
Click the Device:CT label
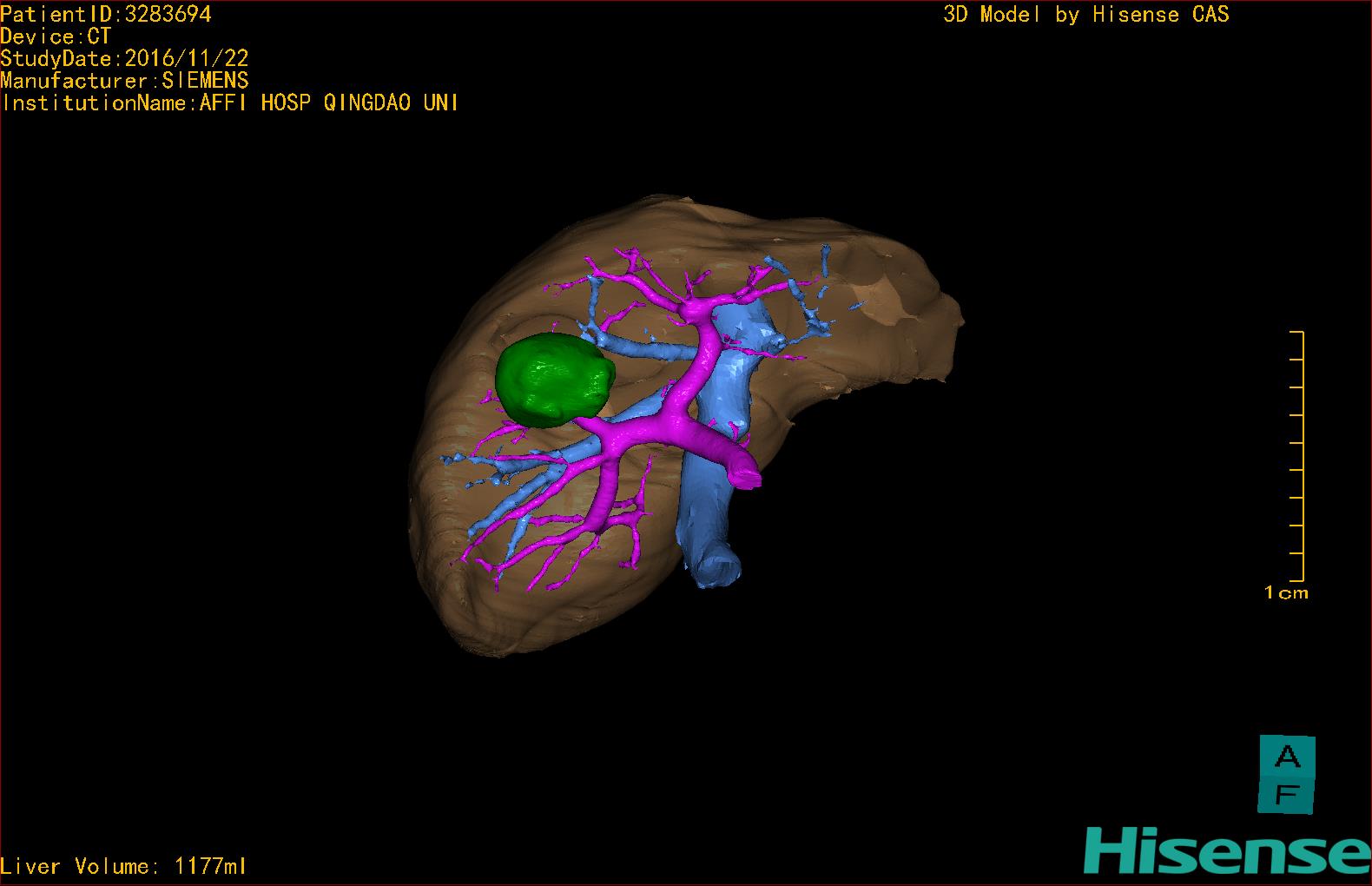point(56,36)
